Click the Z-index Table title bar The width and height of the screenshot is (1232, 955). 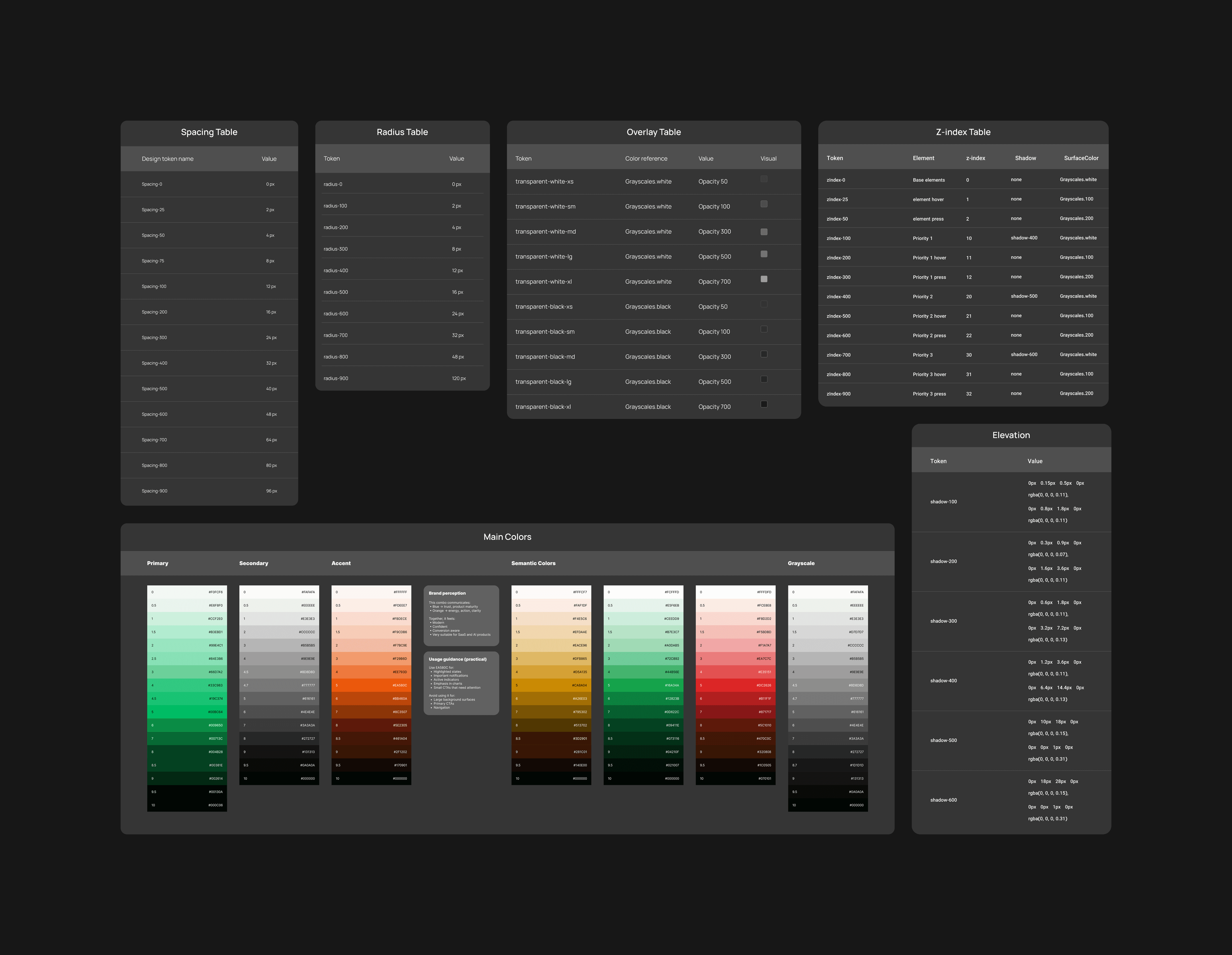click(963, 132)
